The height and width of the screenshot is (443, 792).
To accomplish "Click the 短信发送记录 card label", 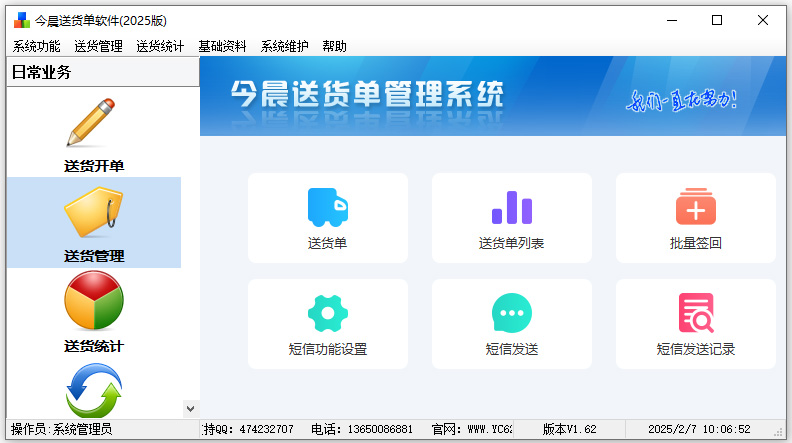I will click(696, 349).
